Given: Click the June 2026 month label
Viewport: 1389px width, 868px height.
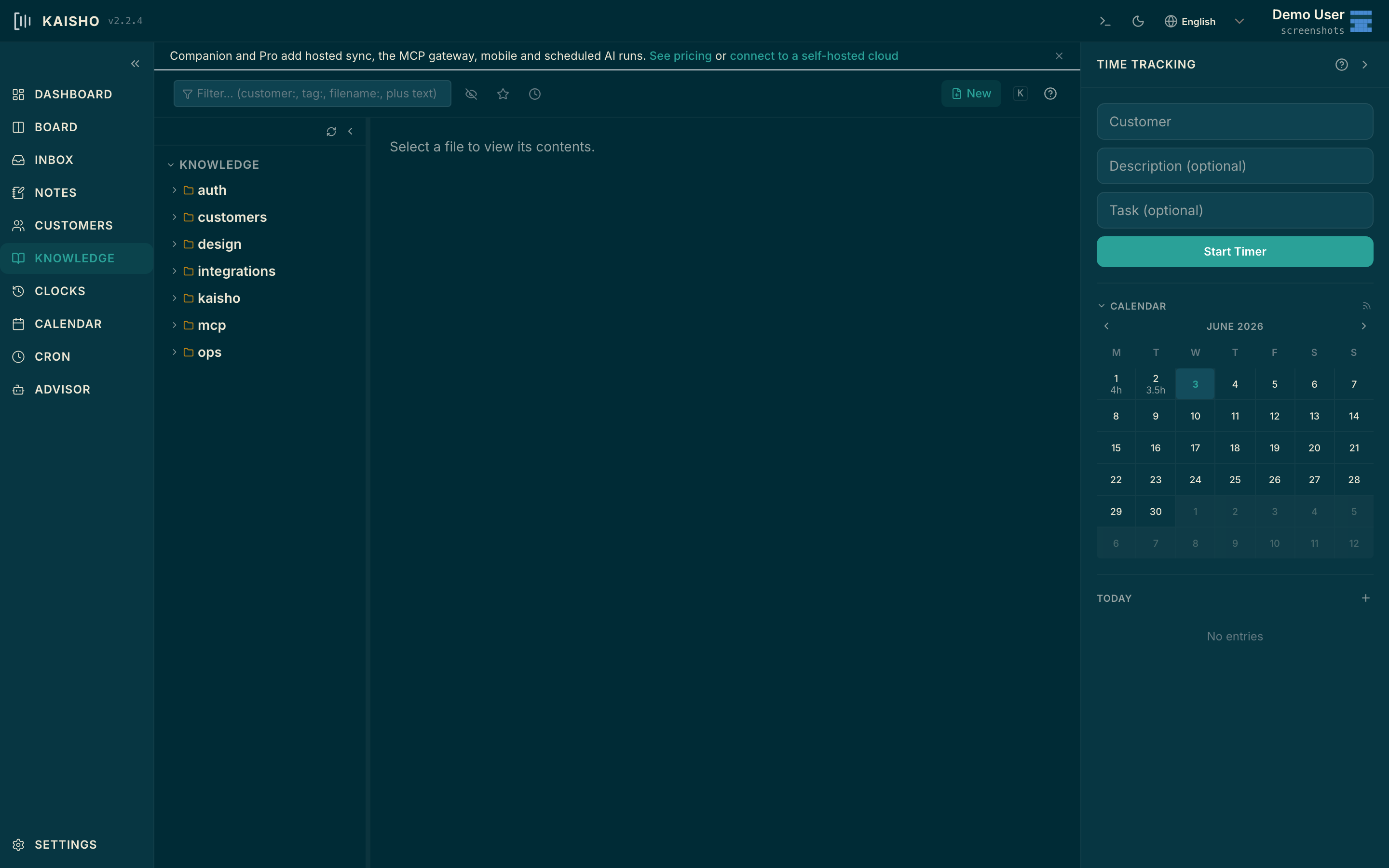Looking at the screenshot, I should click(1235, 326).
